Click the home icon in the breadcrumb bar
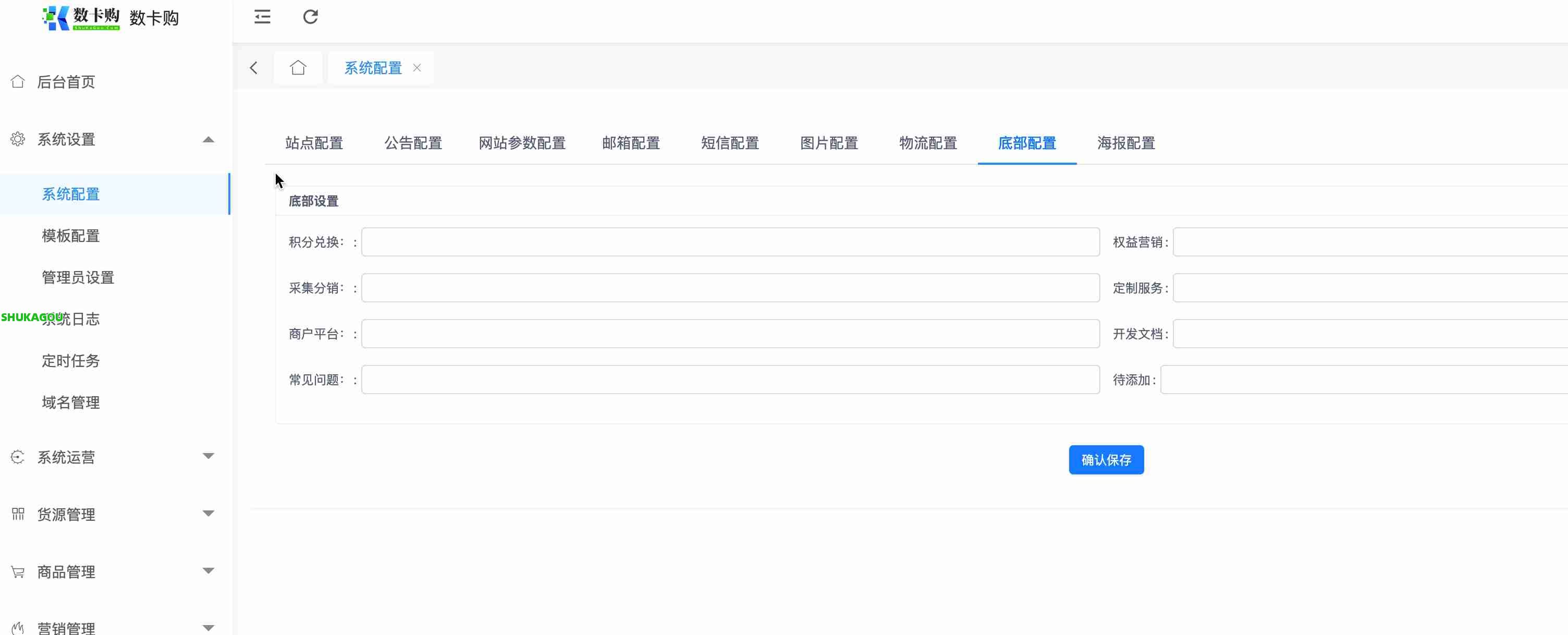This screenshot has height=635, width=1568. [298, 68]
